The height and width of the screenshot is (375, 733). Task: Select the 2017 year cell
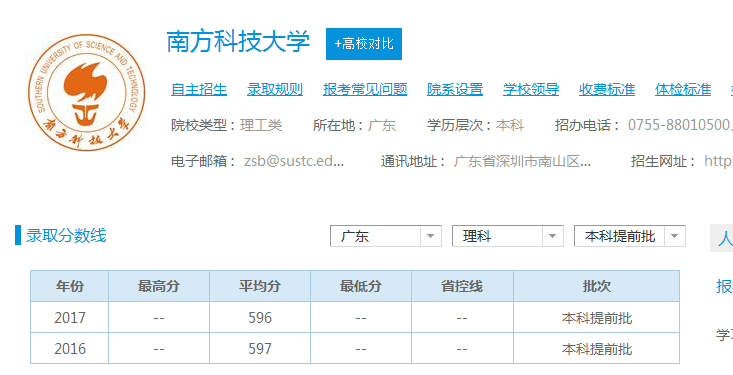pyautogui.click(x=70, y=317)
